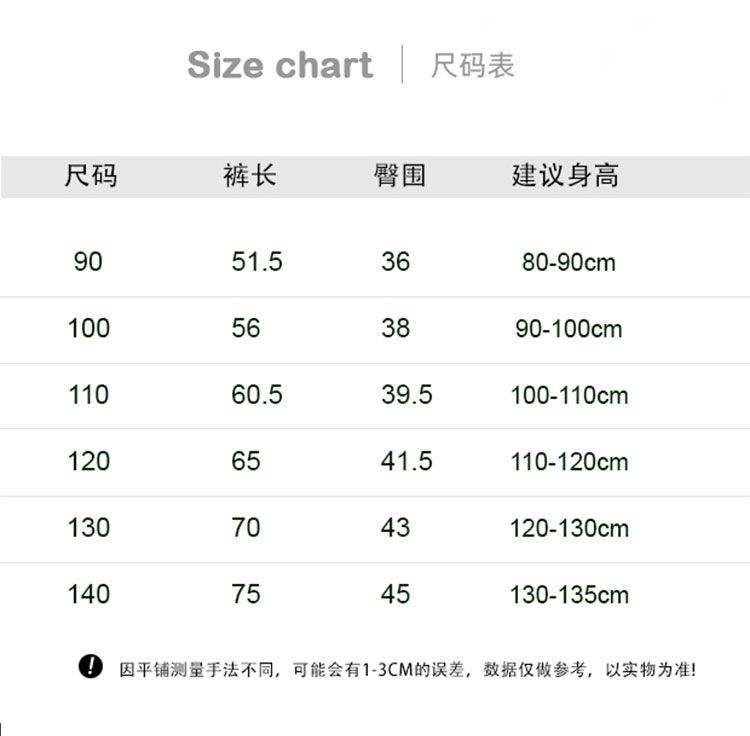
Task: Click size 100 row label
Action: click(x=89, y=328)
